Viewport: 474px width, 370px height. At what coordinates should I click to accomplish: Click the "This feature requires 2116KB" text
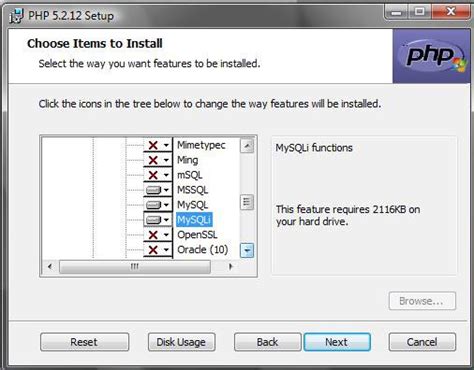pyautogui.click(x=341, y=210)
